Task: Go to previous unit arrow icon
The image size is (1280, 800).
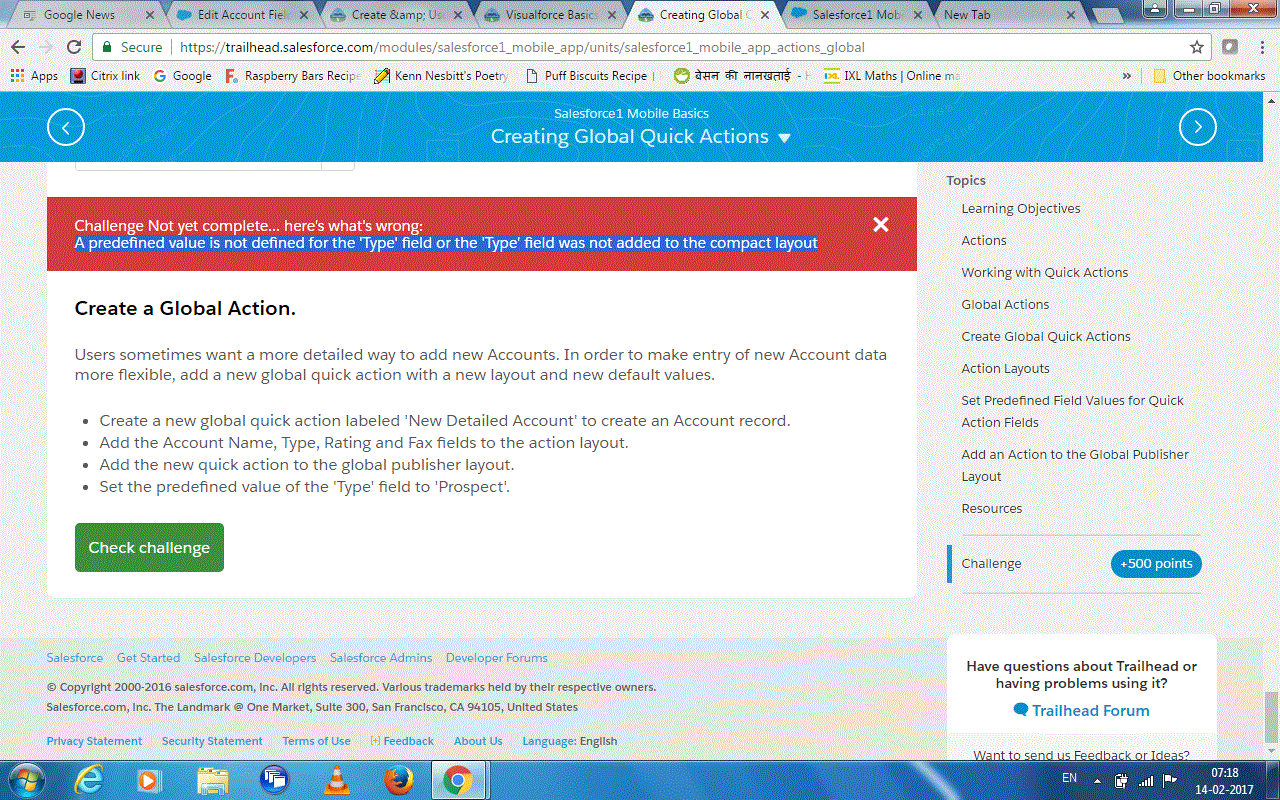Action: (x=66, y=127)
